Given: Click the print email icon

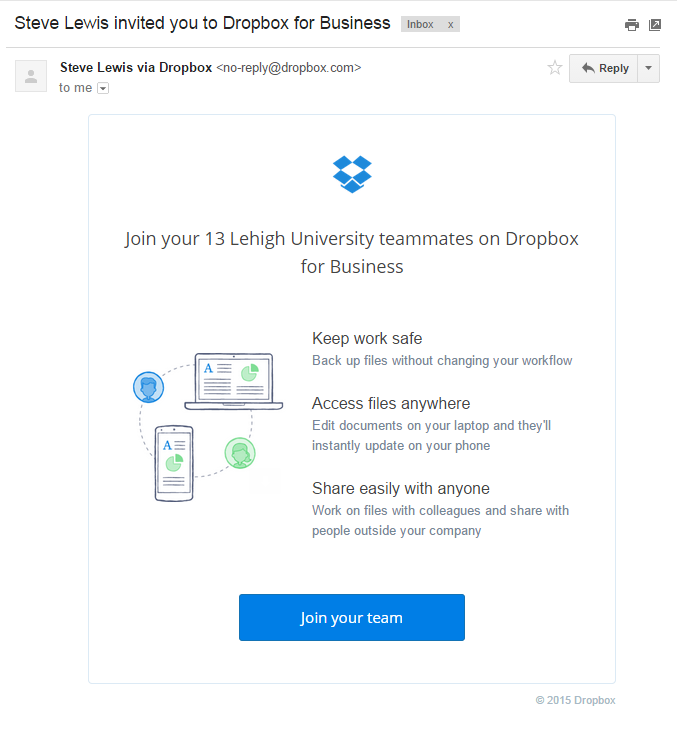Looking at the screenshot, I should tap(632, 25).
